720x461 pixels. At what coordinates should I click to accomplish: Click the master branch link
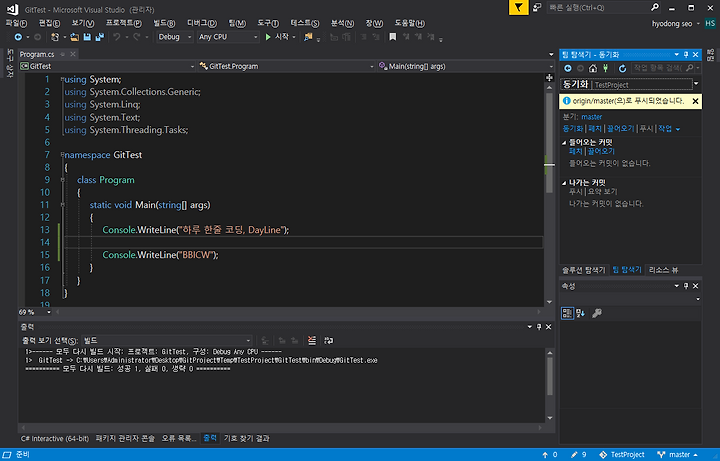(x=591, y=117)
